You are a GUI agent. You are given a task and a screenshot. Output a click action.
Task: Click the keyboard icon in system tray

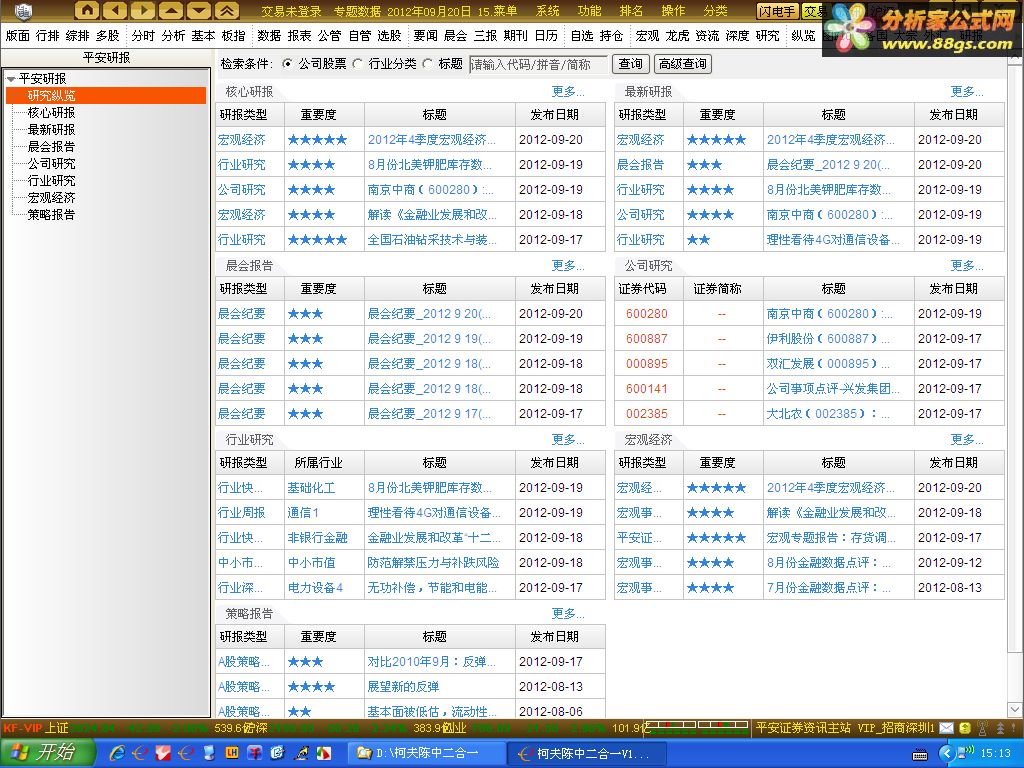(x=920, y=755)
